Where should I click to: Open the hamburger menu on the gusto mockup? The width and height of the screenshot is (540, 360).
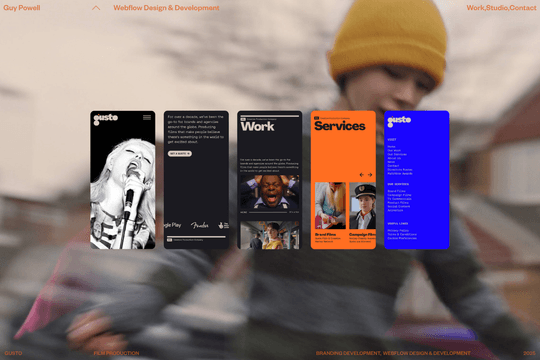[147, 117]
